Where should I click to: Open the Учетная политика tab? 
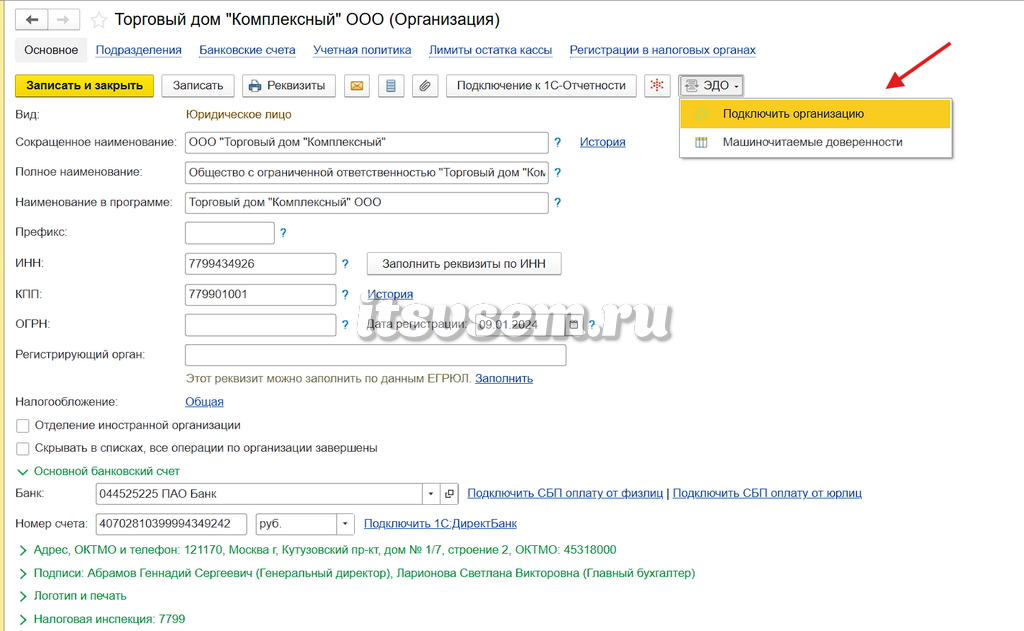point(362,50)
